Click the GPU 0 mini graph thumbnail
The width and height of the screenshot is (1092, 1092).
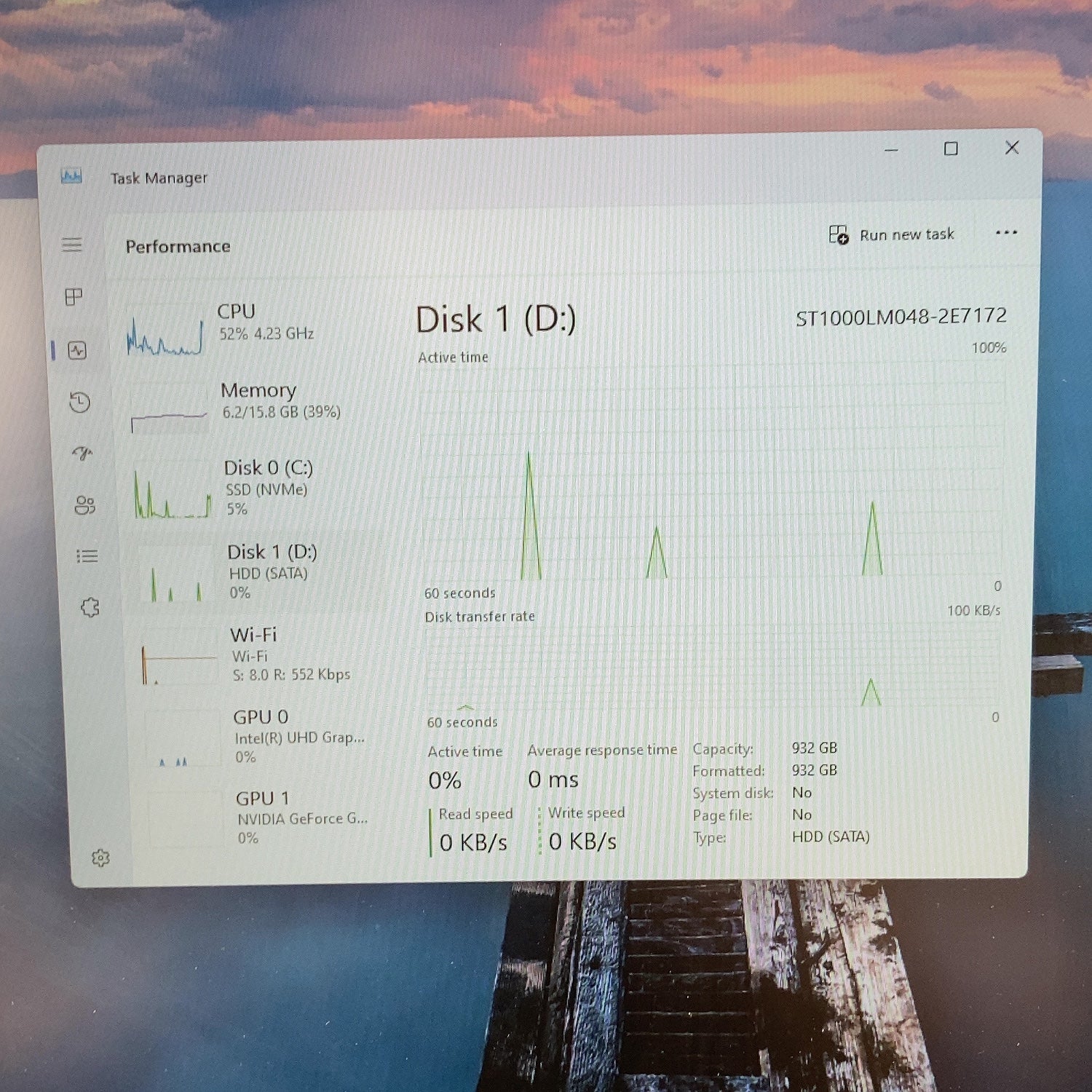[x=182, y=739]
